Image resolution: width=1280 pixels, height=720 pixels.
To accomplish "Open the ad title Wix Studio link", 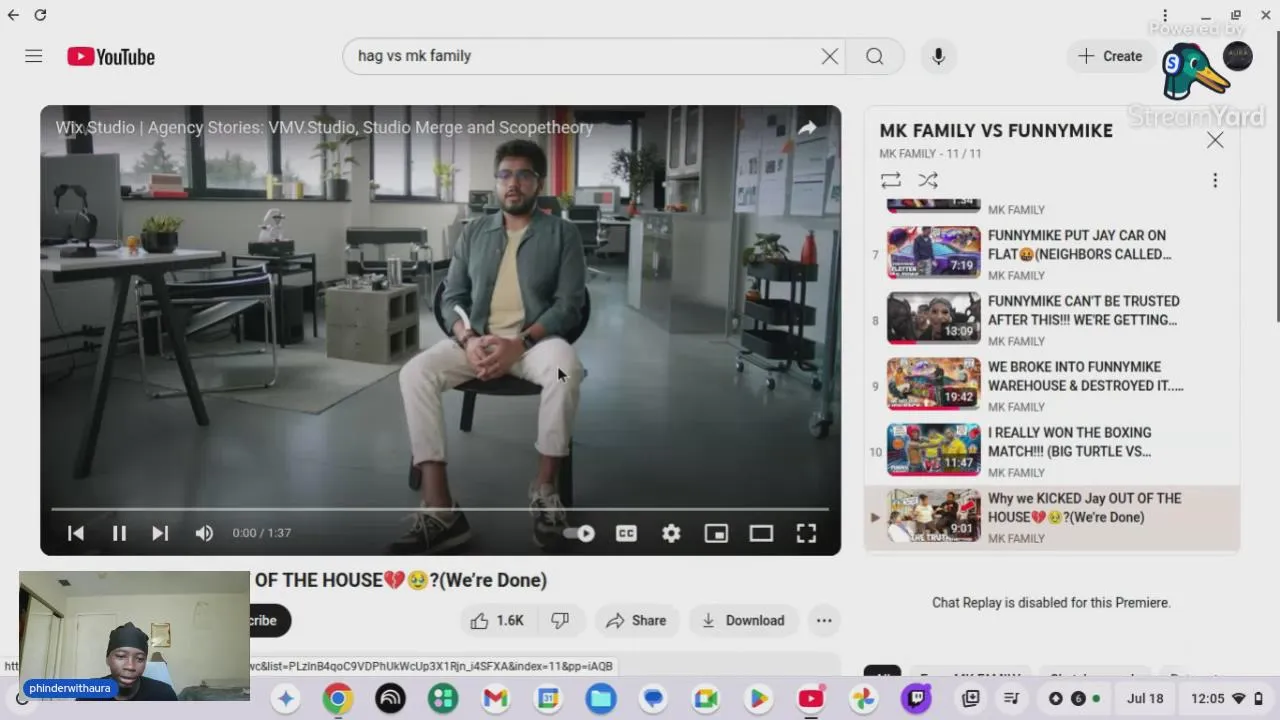I will coord(324,127).
